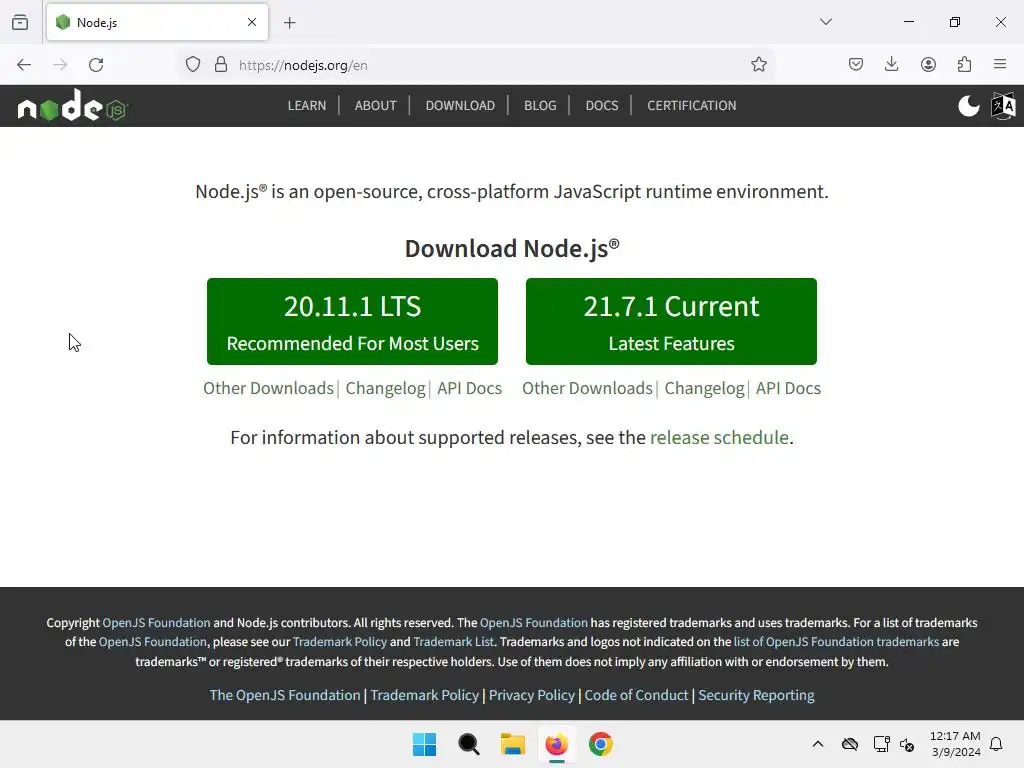Open the Firefox hamburger menu

coord(1000,64)
